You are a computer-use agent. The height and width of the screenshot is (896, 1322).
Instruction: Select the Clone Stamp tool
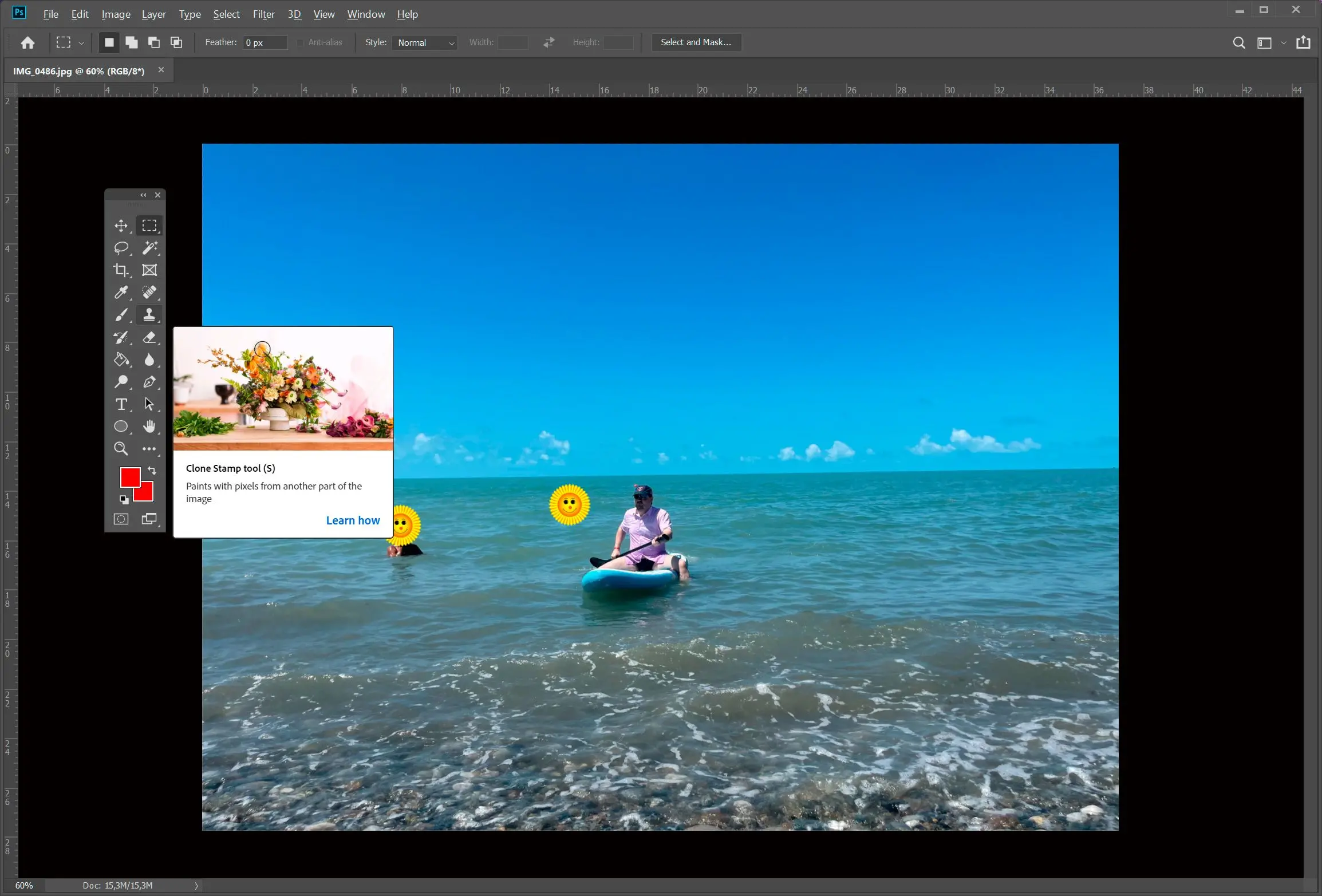pyautogui.click(x=149, y=315)
